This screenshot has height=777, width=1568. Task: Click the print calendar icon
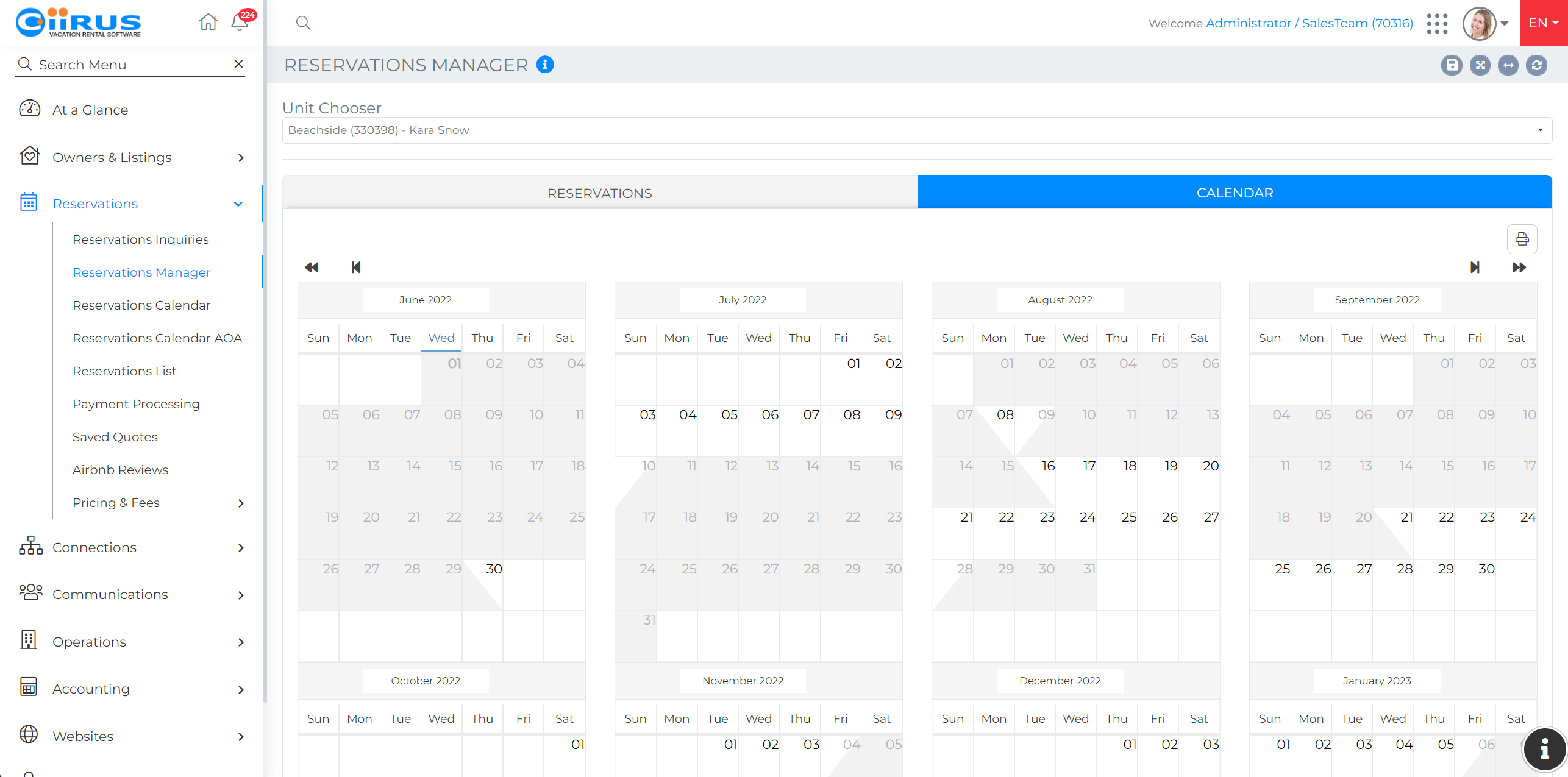(1522, 239)
